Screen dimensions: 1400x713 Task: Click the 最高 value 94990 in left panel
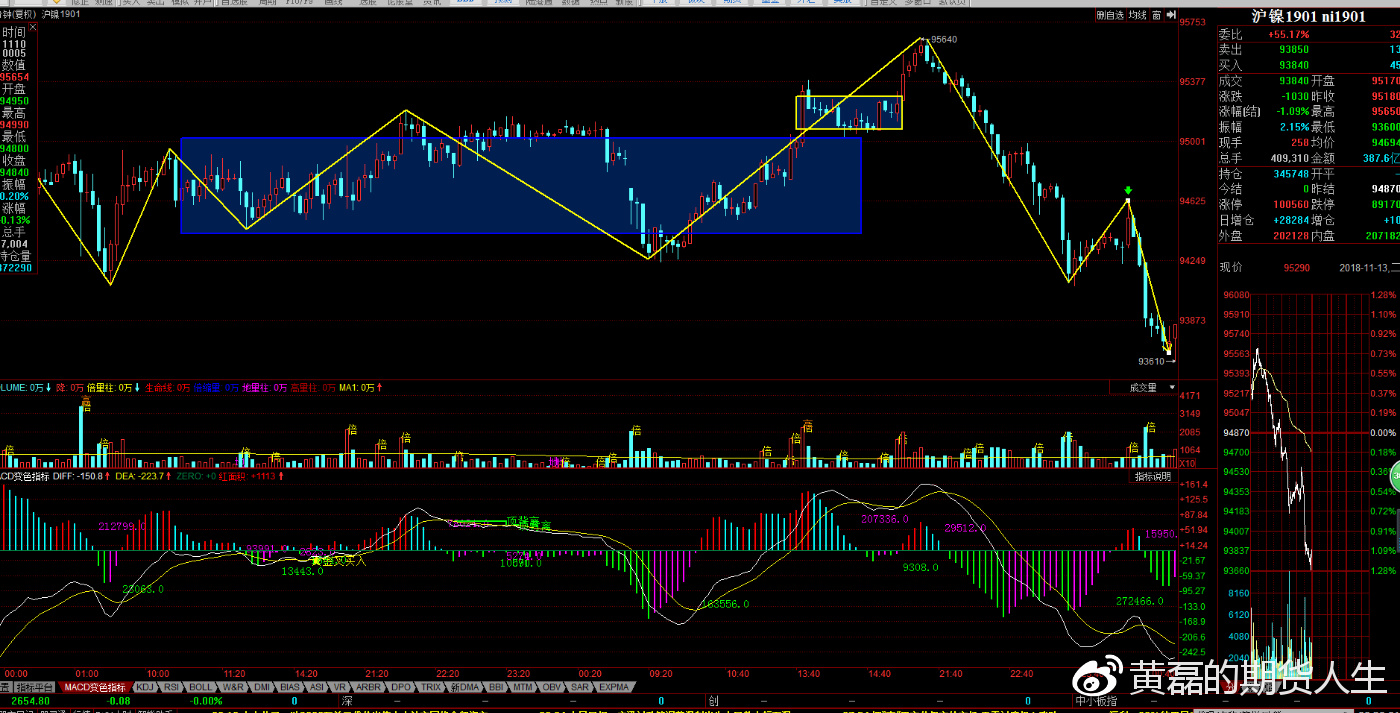[14, 124]
